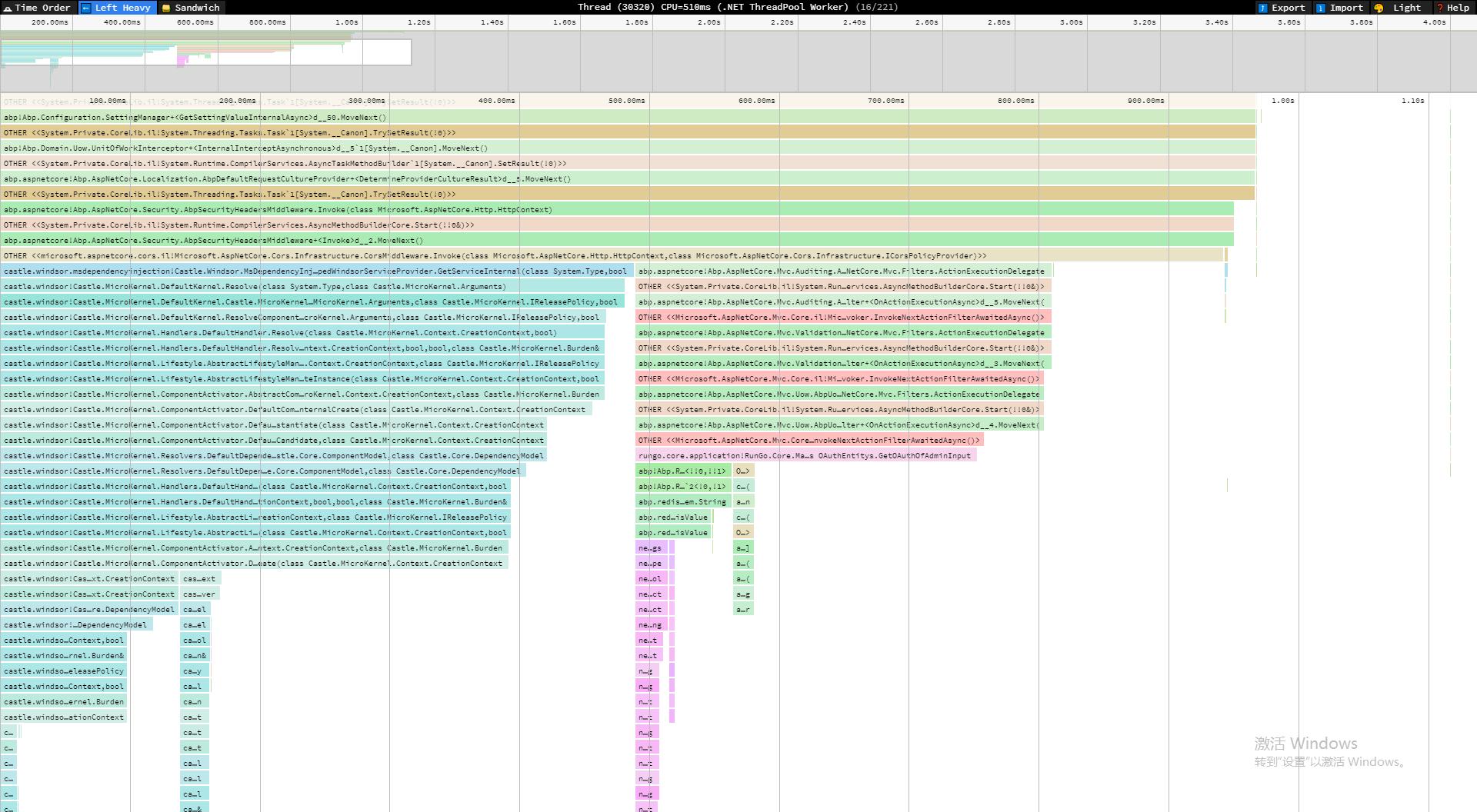This screenshot has height=812, width=1477.
Task: Select the cas…ext frame
Action: (x=201, y=578)
